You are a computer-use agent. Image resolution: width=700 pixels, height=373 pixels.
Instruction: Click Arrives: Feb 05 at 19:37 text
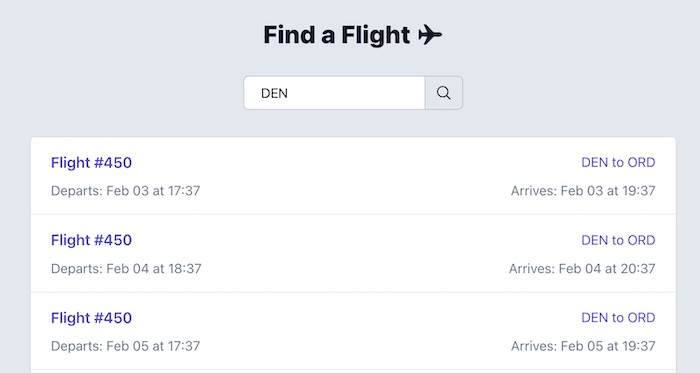583,346
